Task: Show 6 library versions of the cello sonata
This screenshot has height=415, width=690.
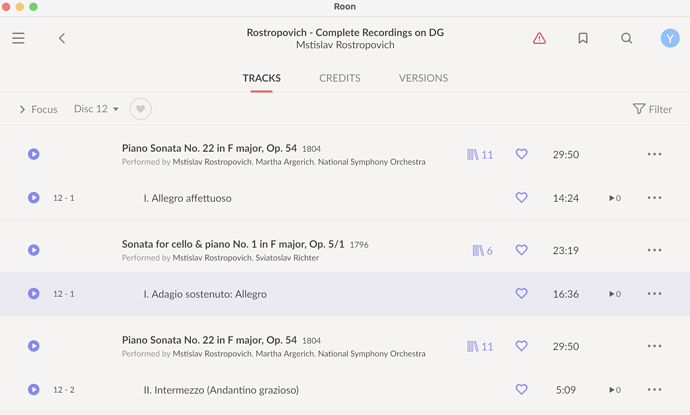Action: pos(482,250)
